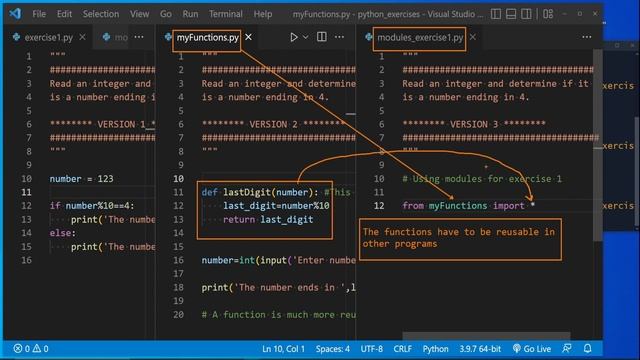Split the myFunctions.py editor right
Image resolution: width=640 pixels, height=360 pixels.
tap(322, 37)
